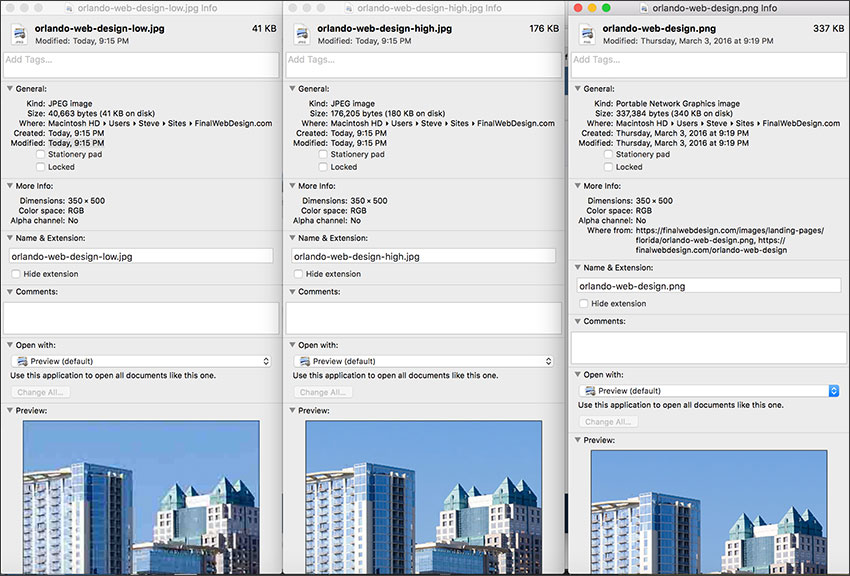Screen dimensions: 850x576
Task: Collapse More Info in the low.jpg window
Action: pyautogui.click(x=10, y=185)
